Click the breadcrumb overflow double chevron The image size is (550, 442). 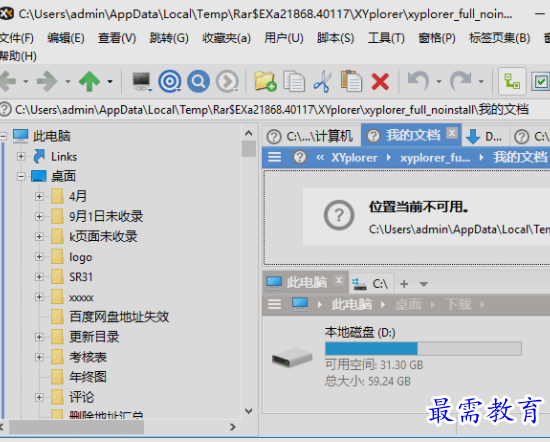pos(320,158)
